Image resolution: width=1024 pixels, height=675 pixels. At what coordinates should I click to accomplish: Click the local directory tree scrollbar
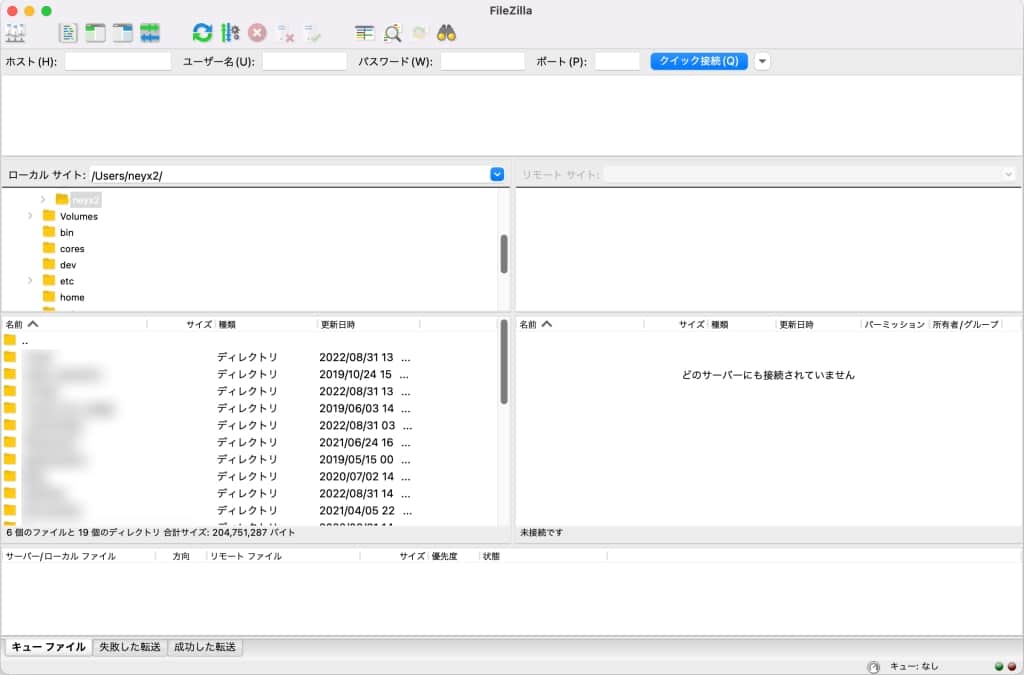click(504, 253)
